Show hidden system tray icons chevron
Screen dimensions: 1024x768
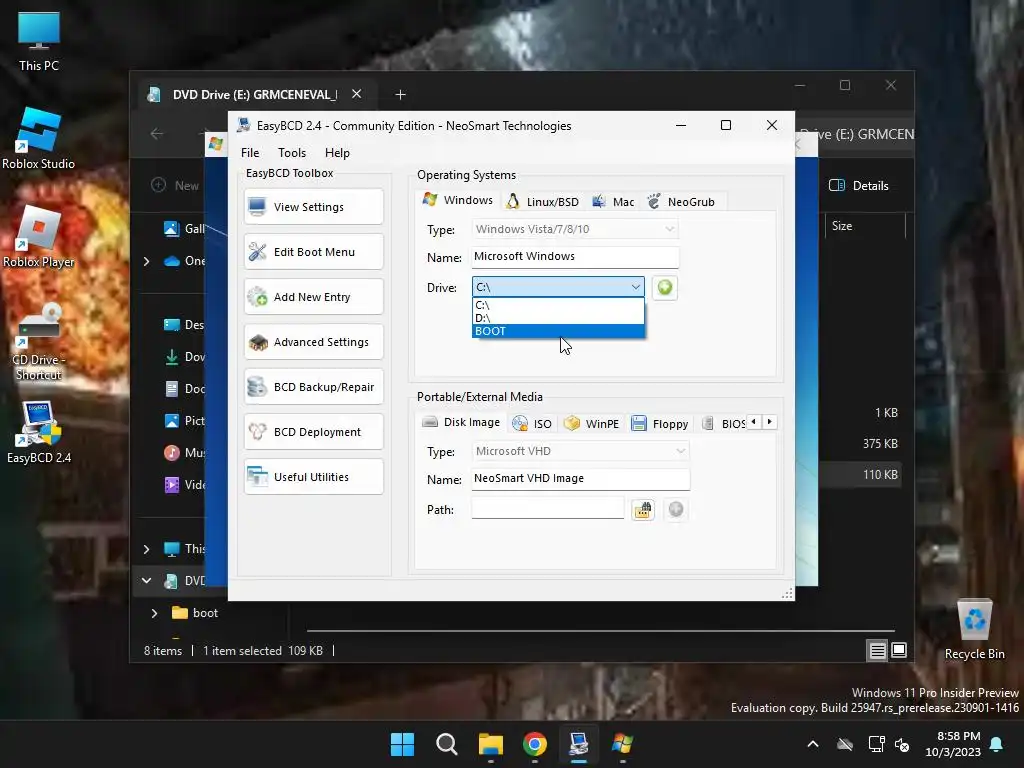click(x=813, y=744)
